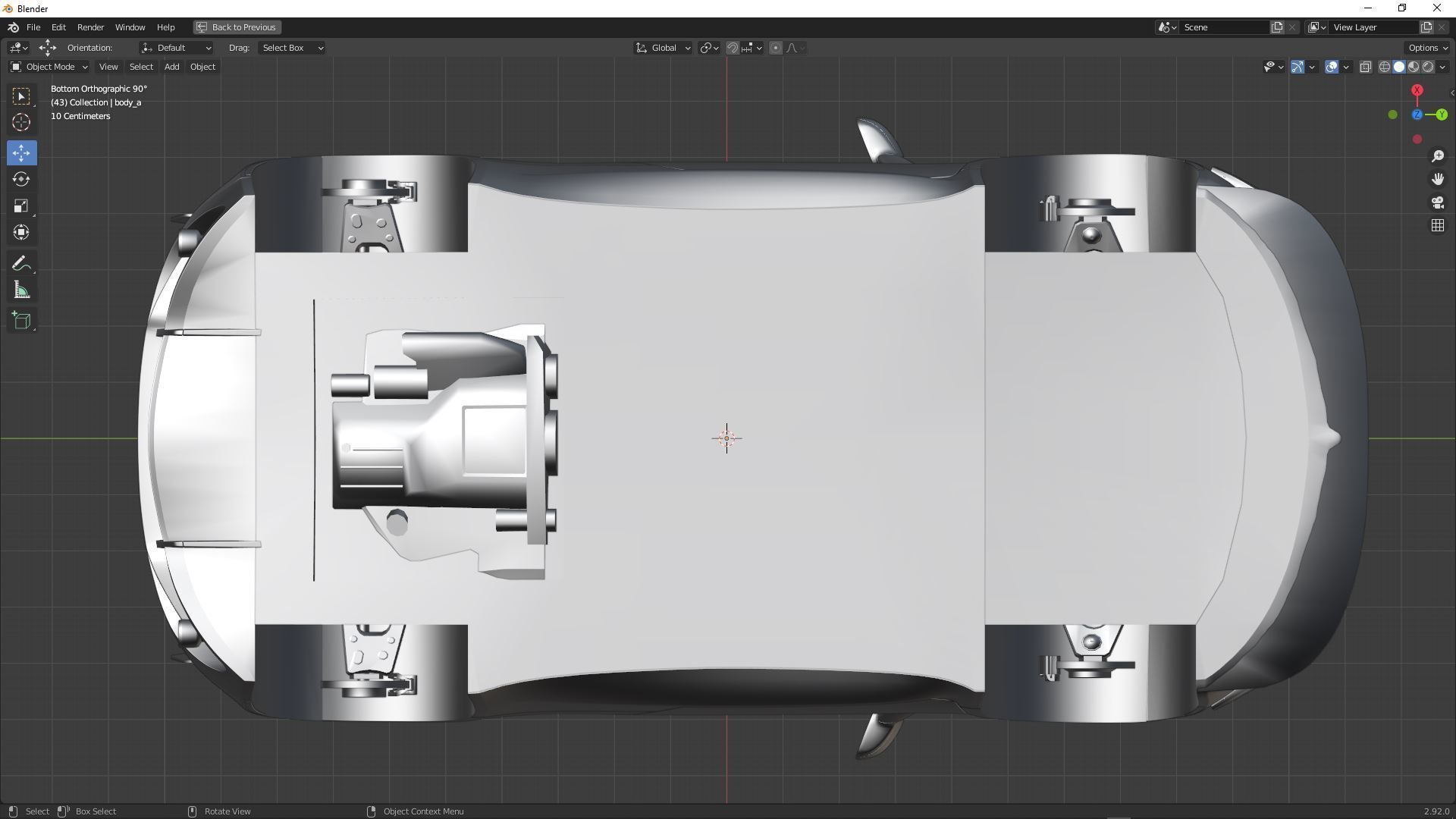Select the Rotate tool in toolbar
Image resolution: width=1456 pixels, height=819 pixels.
[x=21, y=180]
